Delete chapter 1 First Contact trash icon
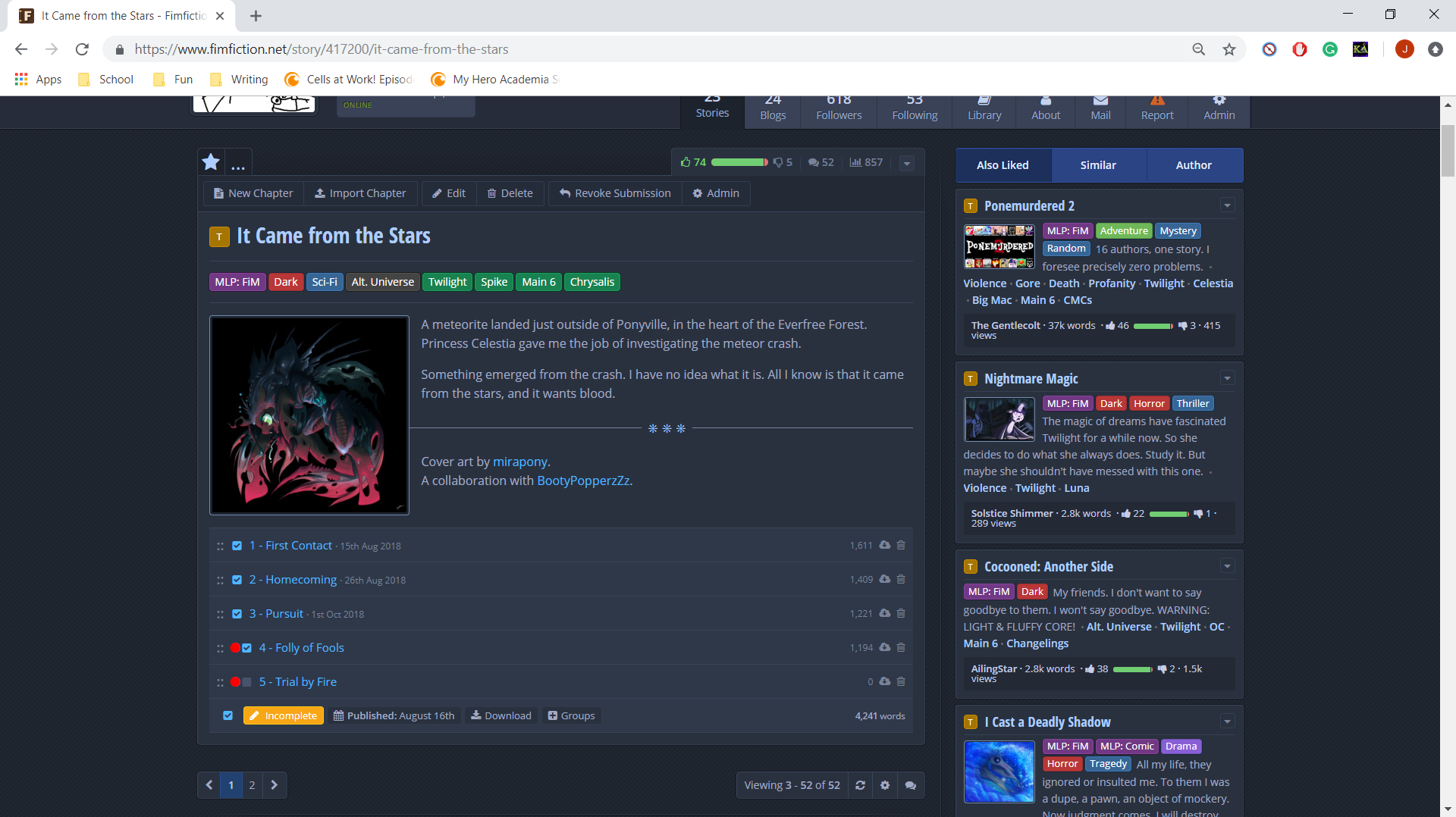Viewport: 1456px width, 817px height. point(901,545)
